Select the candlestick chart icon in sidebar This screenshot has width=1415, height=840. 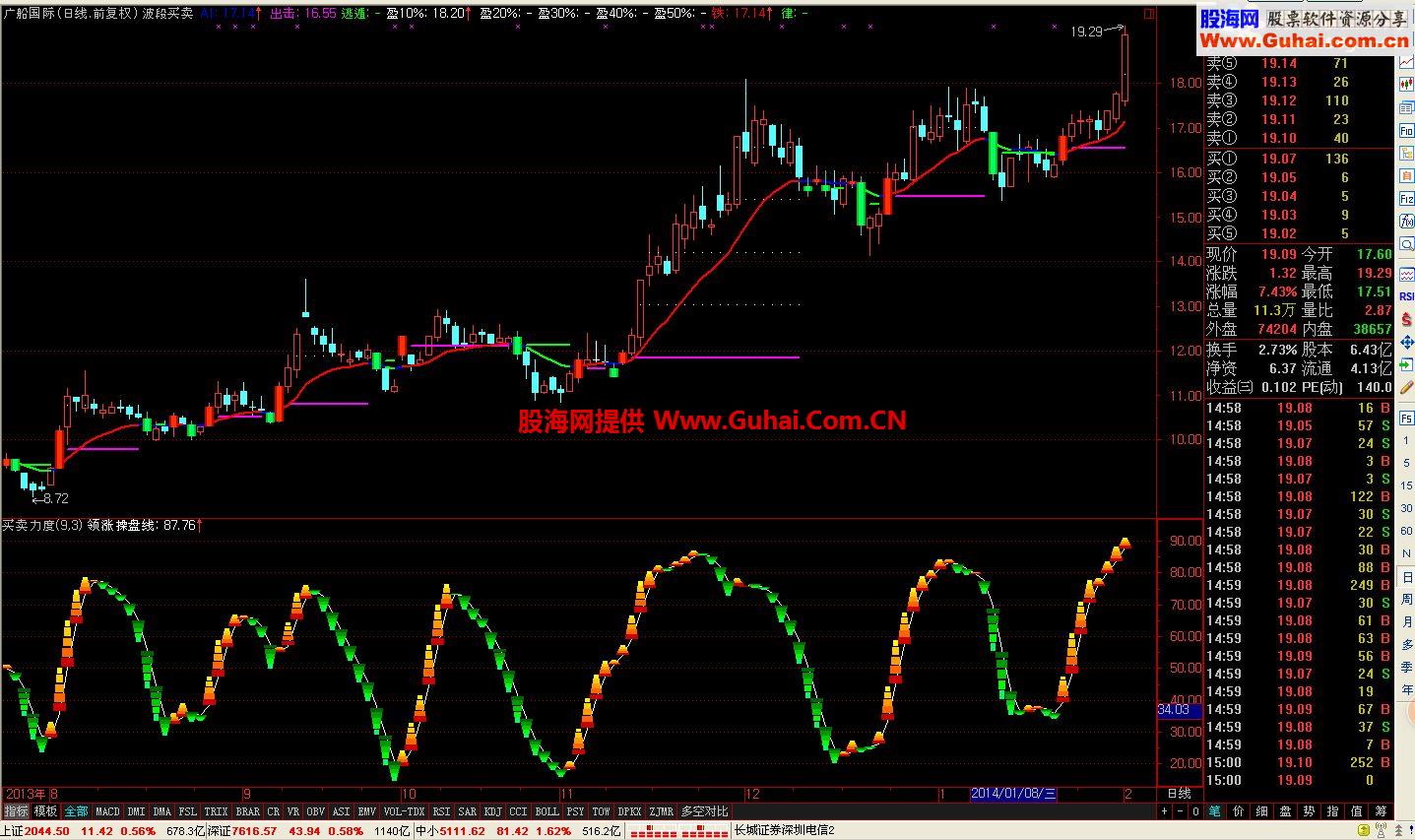point(1406,83)
